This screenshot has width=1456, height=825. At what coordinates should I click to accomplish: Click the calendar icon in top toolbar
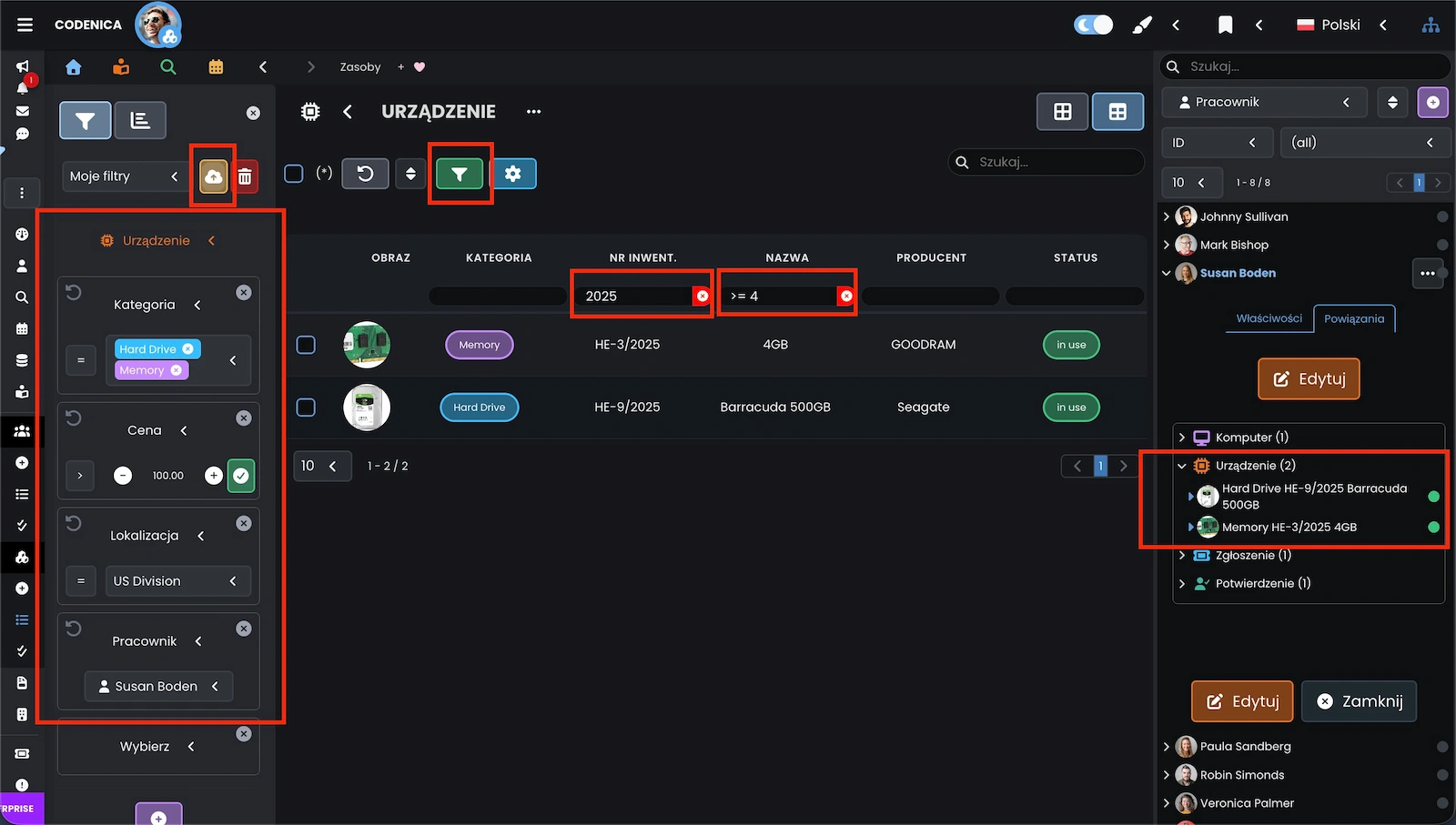coord(216,67)
